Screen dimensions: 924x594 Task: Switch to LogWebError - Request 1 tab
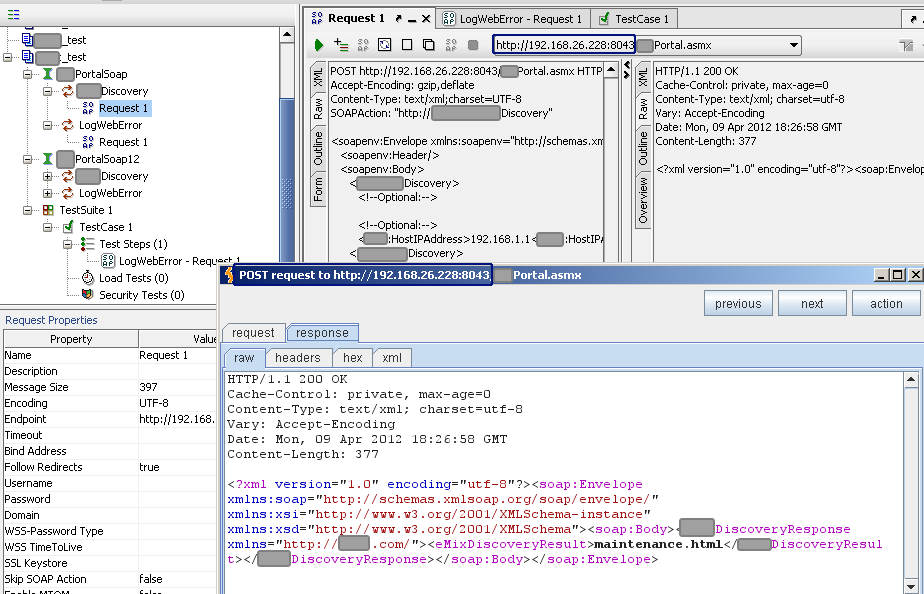tap(513, 19)
